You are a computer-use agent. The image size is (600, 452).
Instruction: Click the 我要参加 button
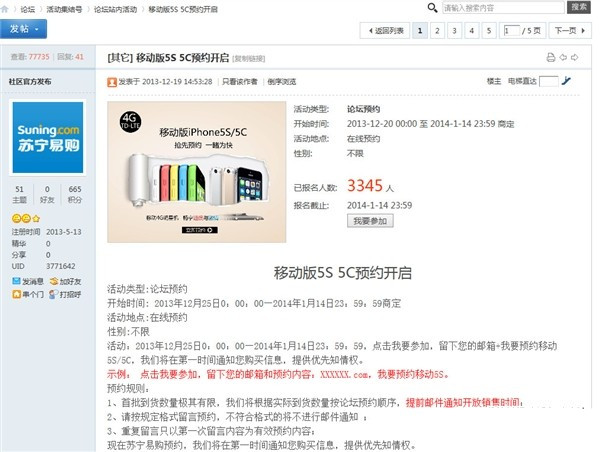tap(370, 221)
